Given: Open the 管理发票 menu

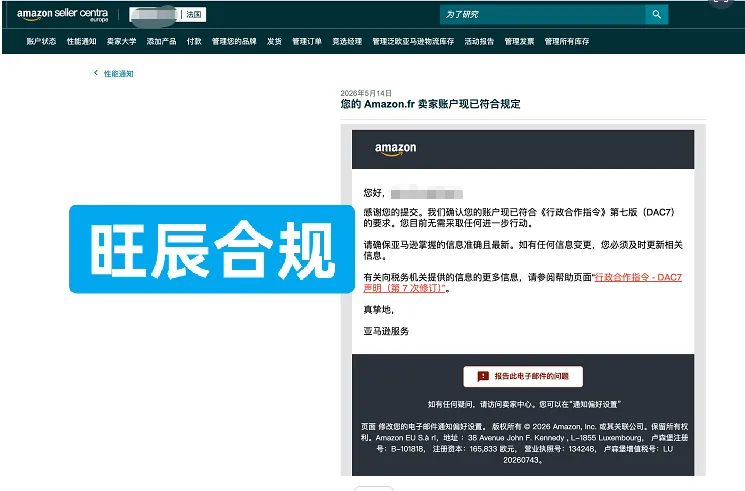Looking at the screenshot, I should tap(519, 41).
